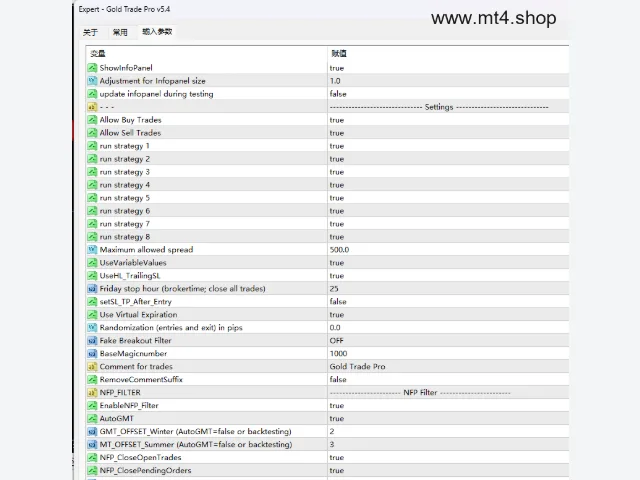Viewport: 640px width, 480px height.
Task: Click the UseVariableValues row icon
Action: tap(92, 263)
